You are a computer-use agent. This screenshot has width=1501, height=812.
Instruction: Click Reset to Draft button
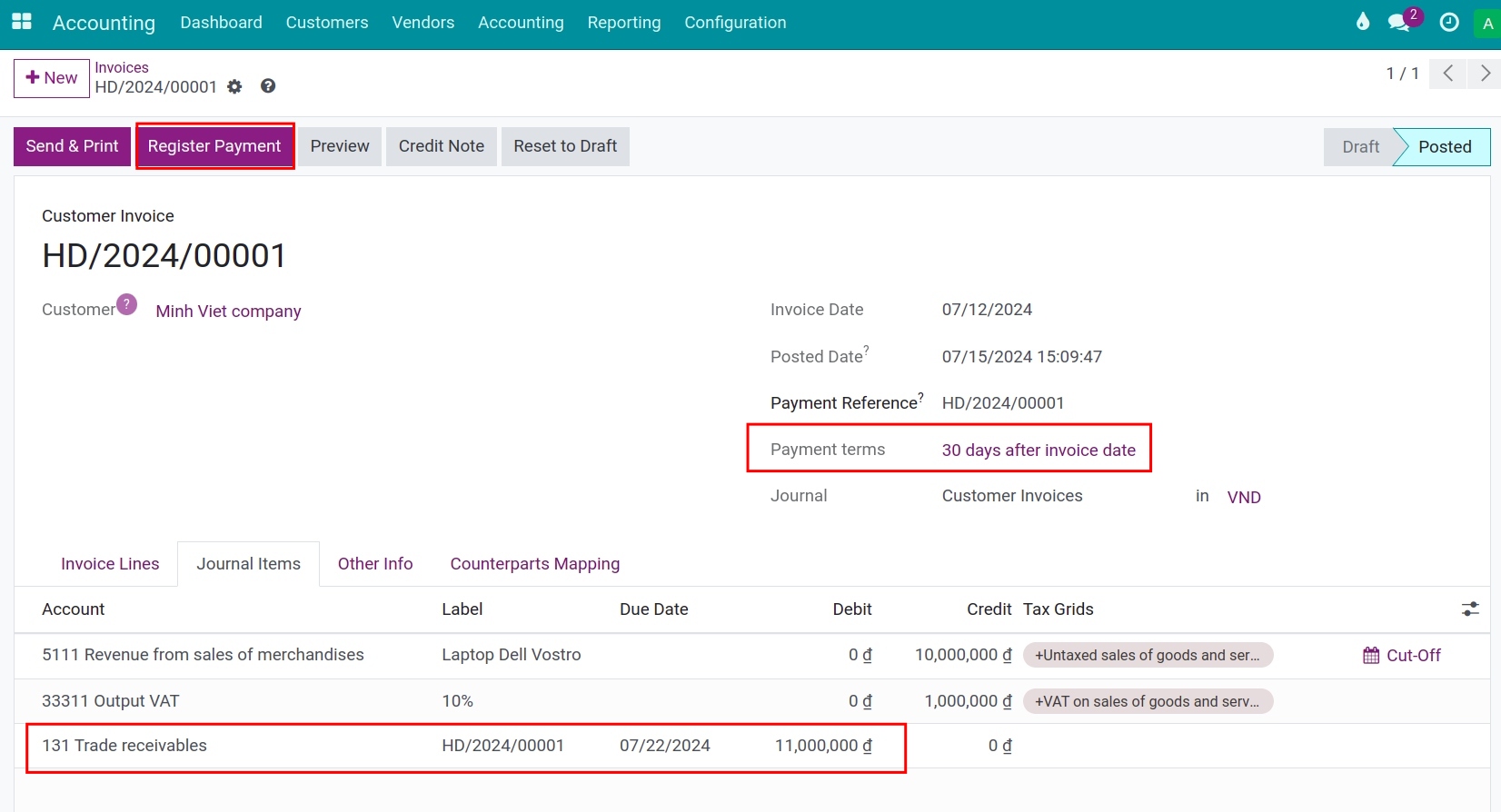[565, 146]
